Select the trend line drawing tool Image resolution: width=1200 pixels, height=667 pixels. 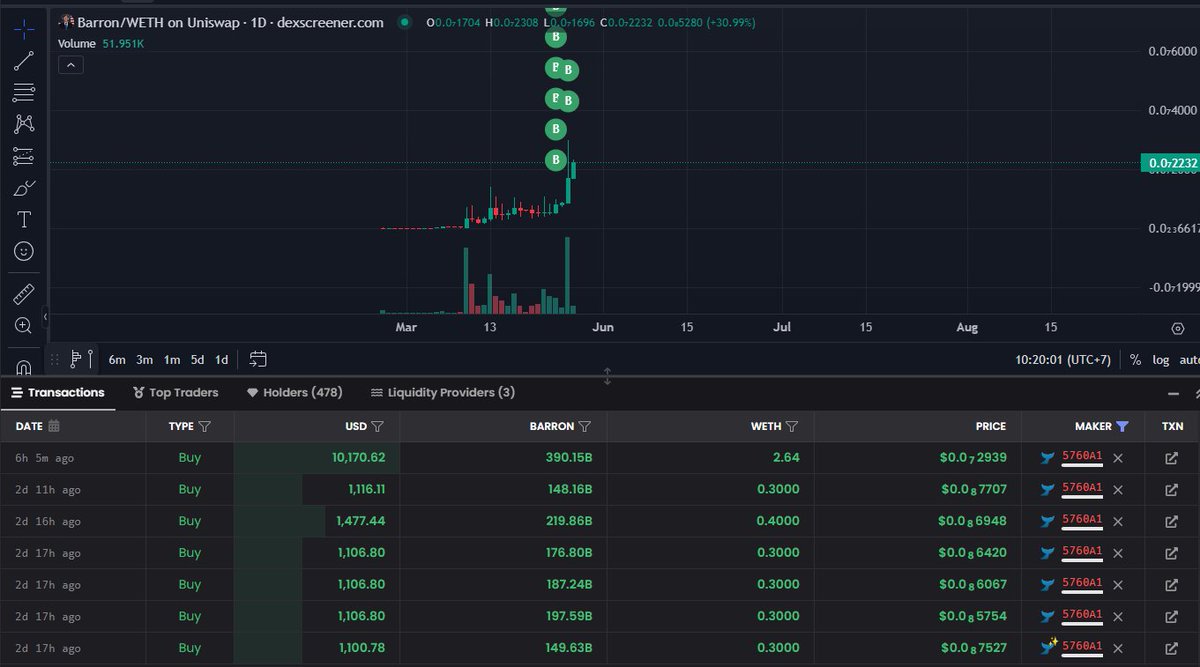(x=24, y=61)
